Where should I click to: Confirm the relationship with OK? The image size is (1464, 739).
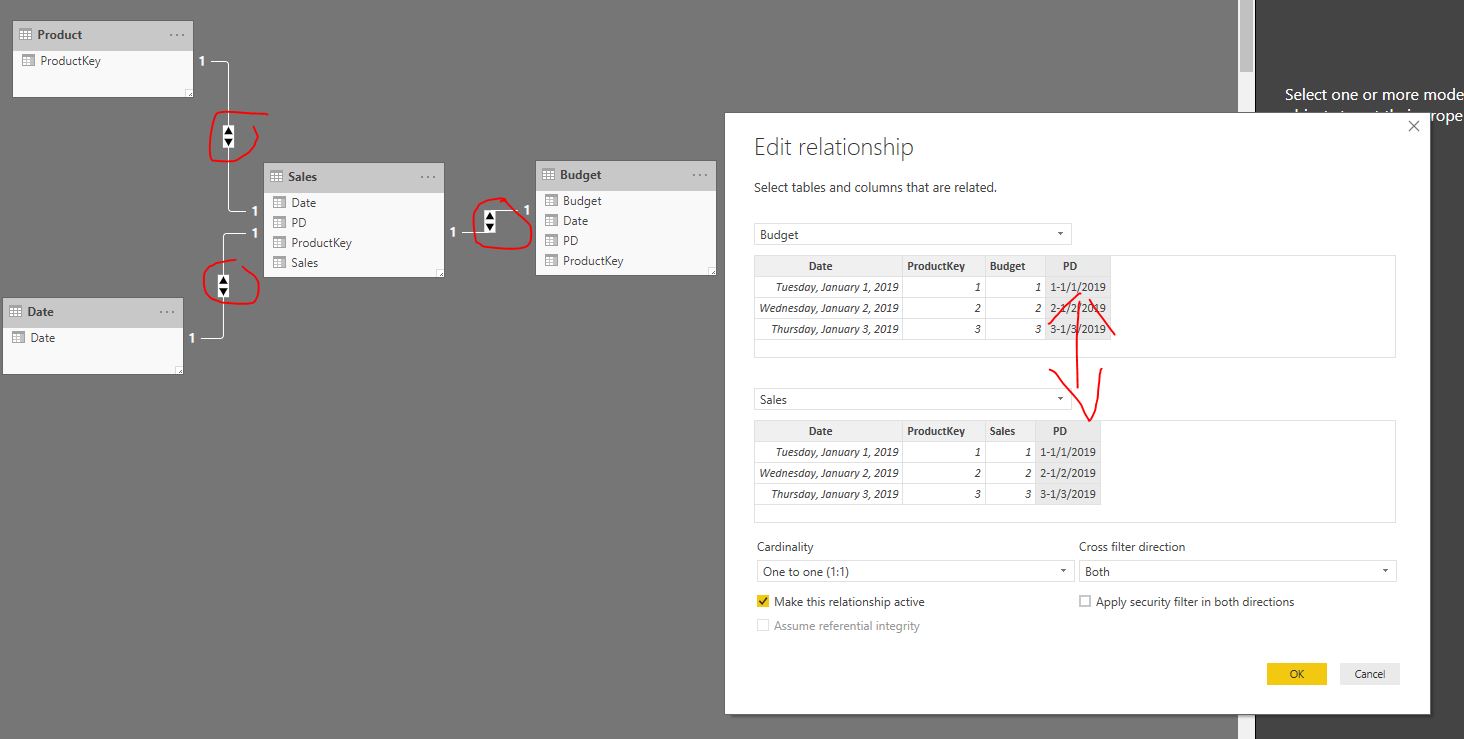(x=1296, y=674)
